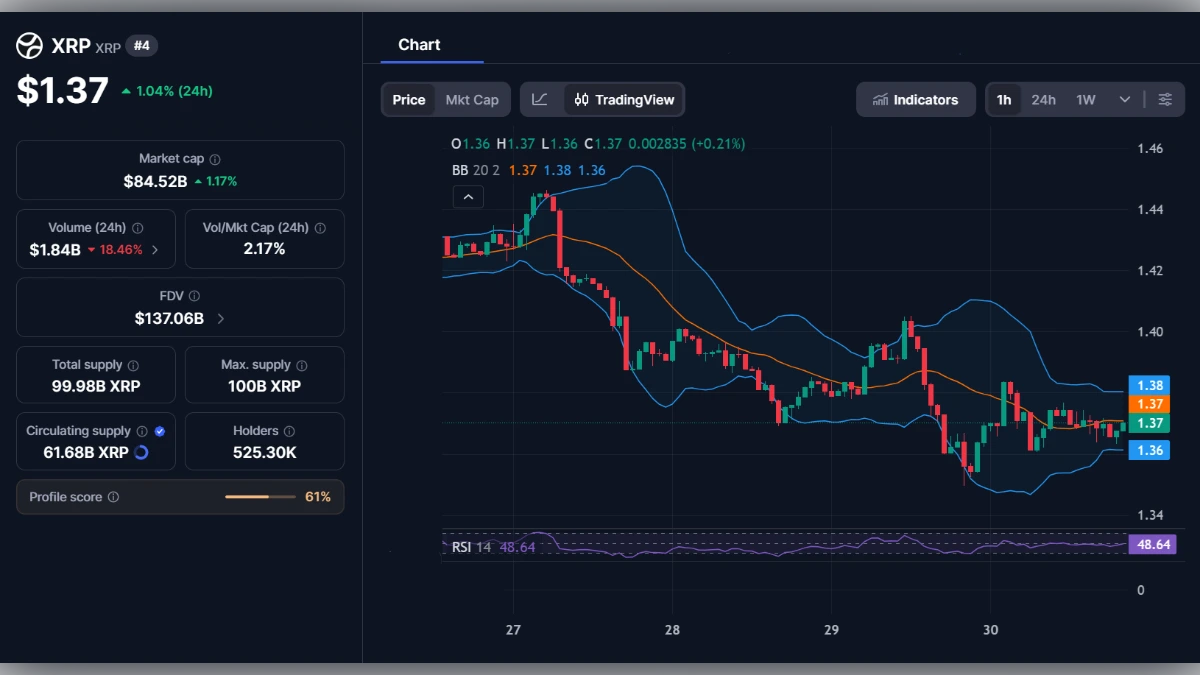Click the XRP coin logo icon
The width and height of the screenshot is (1200, 675).
[30, 46]
